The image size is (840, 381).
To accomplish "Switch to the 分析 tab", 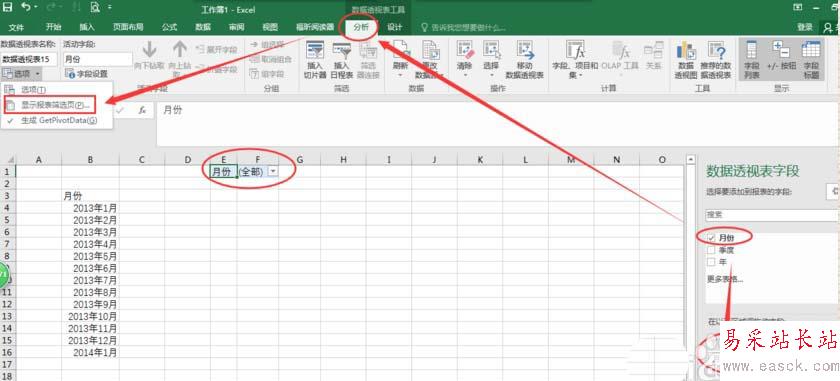I will coord(361,27).
